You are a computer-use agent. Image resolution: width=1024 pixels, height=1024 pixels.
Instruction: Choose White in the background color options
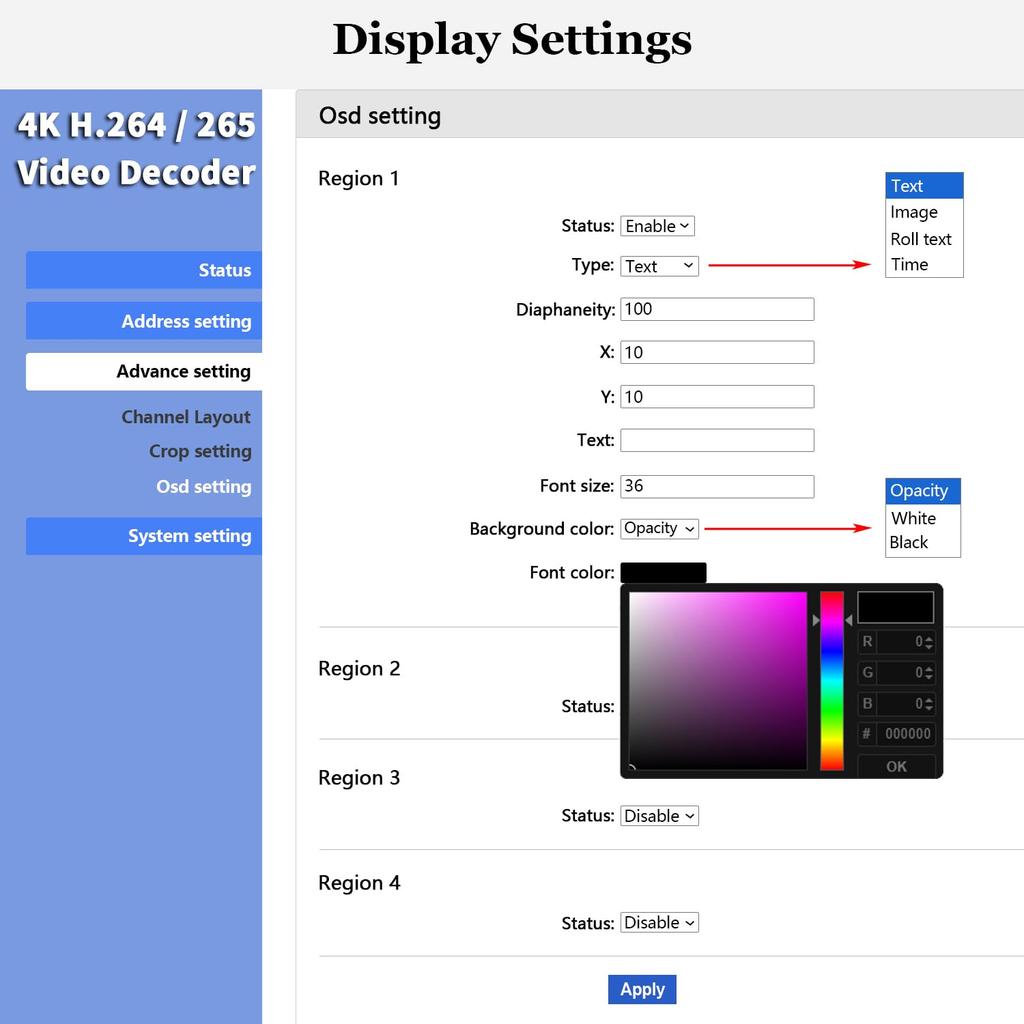pyautogui.click(x=913, y=518)
